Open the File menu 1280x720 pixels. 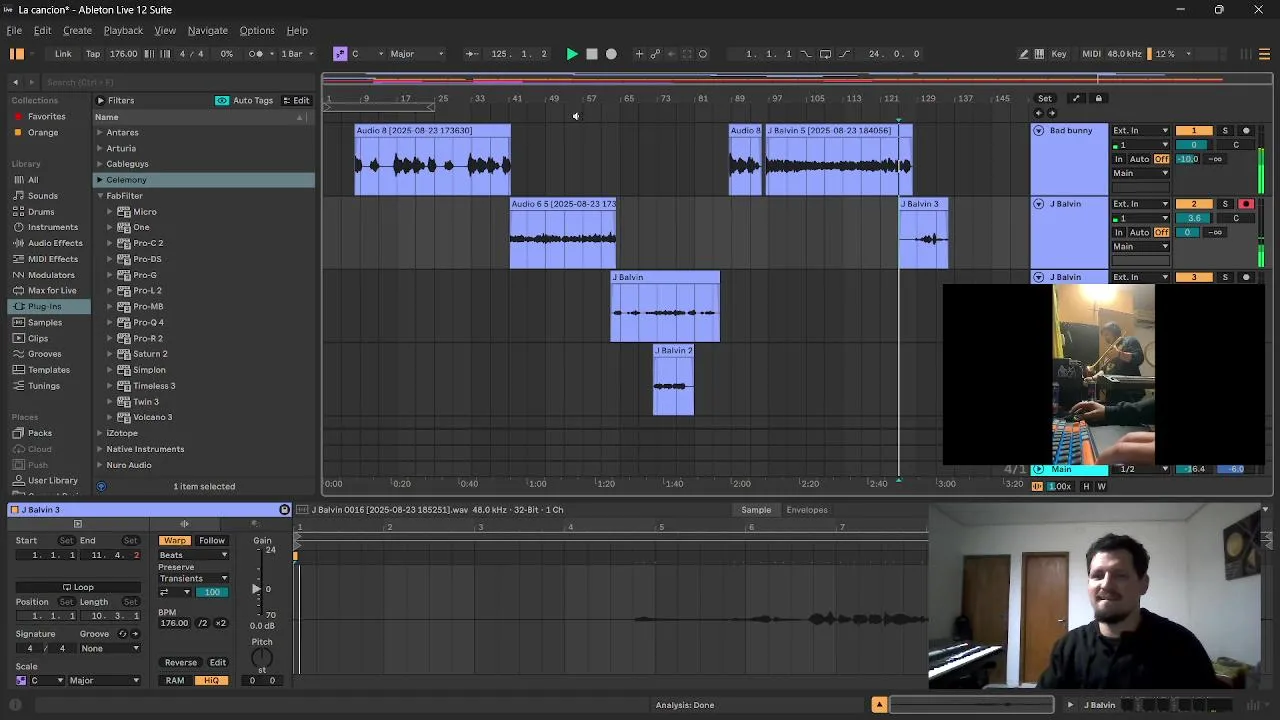(x=14, y=30)
